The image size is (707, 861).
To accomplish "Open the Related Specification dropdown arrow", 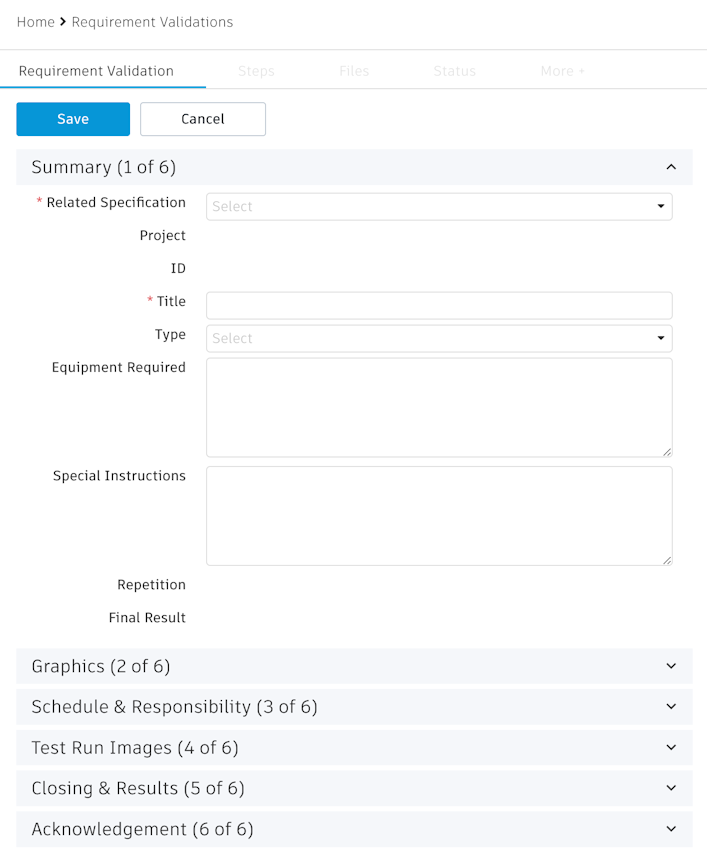I will tap(661, 206).
